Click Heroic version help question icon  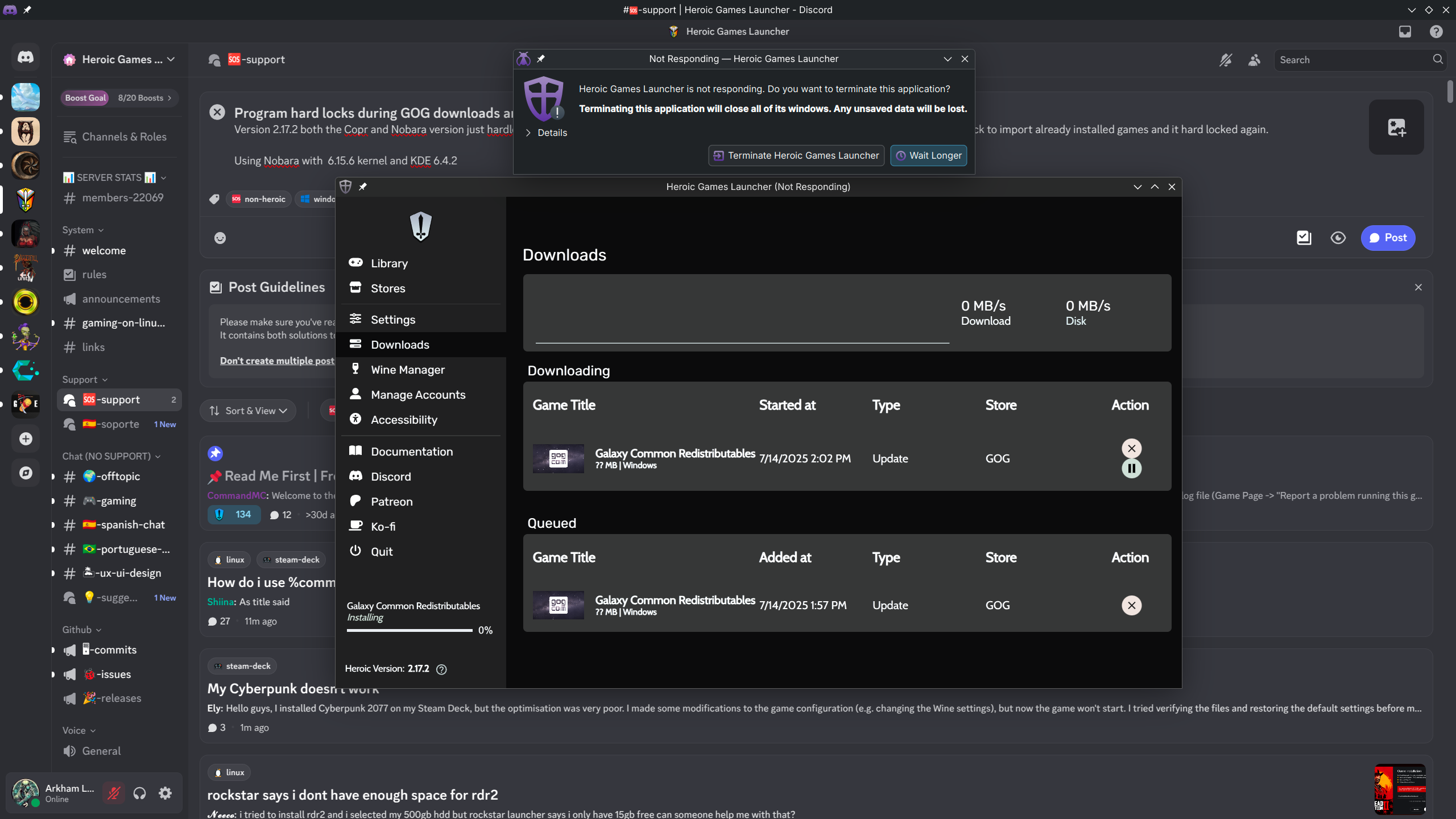(x=441, y=669)
